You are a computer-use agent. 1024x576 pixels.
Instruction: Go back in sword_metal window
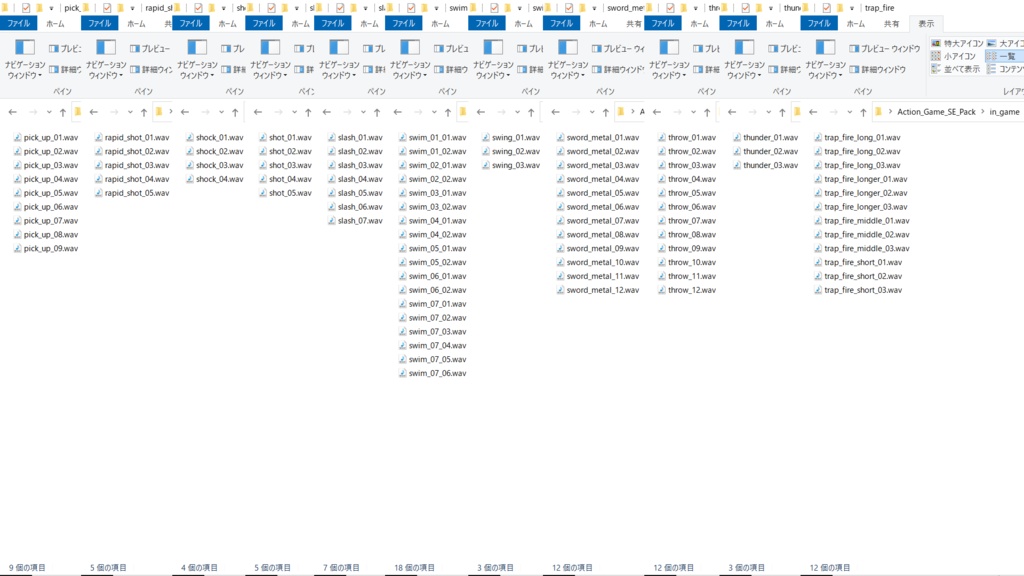[555, 112]
